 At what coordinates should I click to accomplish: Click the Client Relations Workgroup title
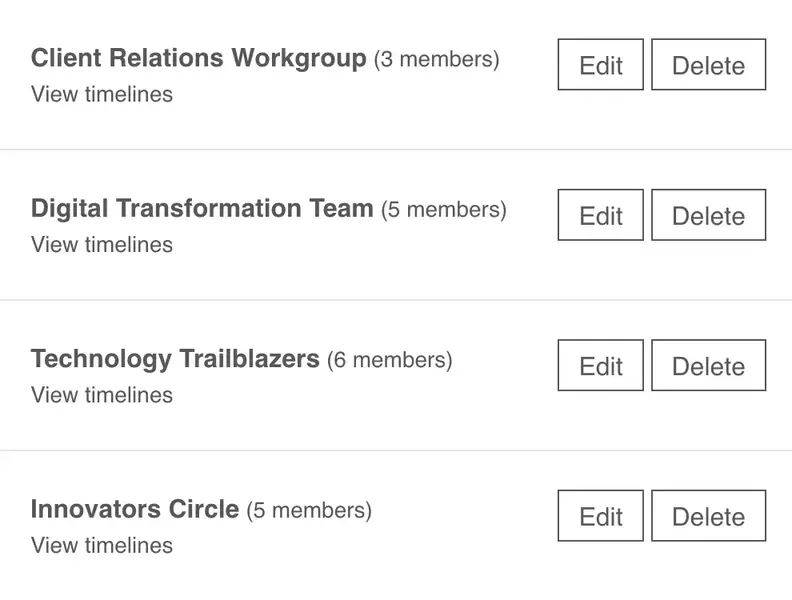(198, 58)
